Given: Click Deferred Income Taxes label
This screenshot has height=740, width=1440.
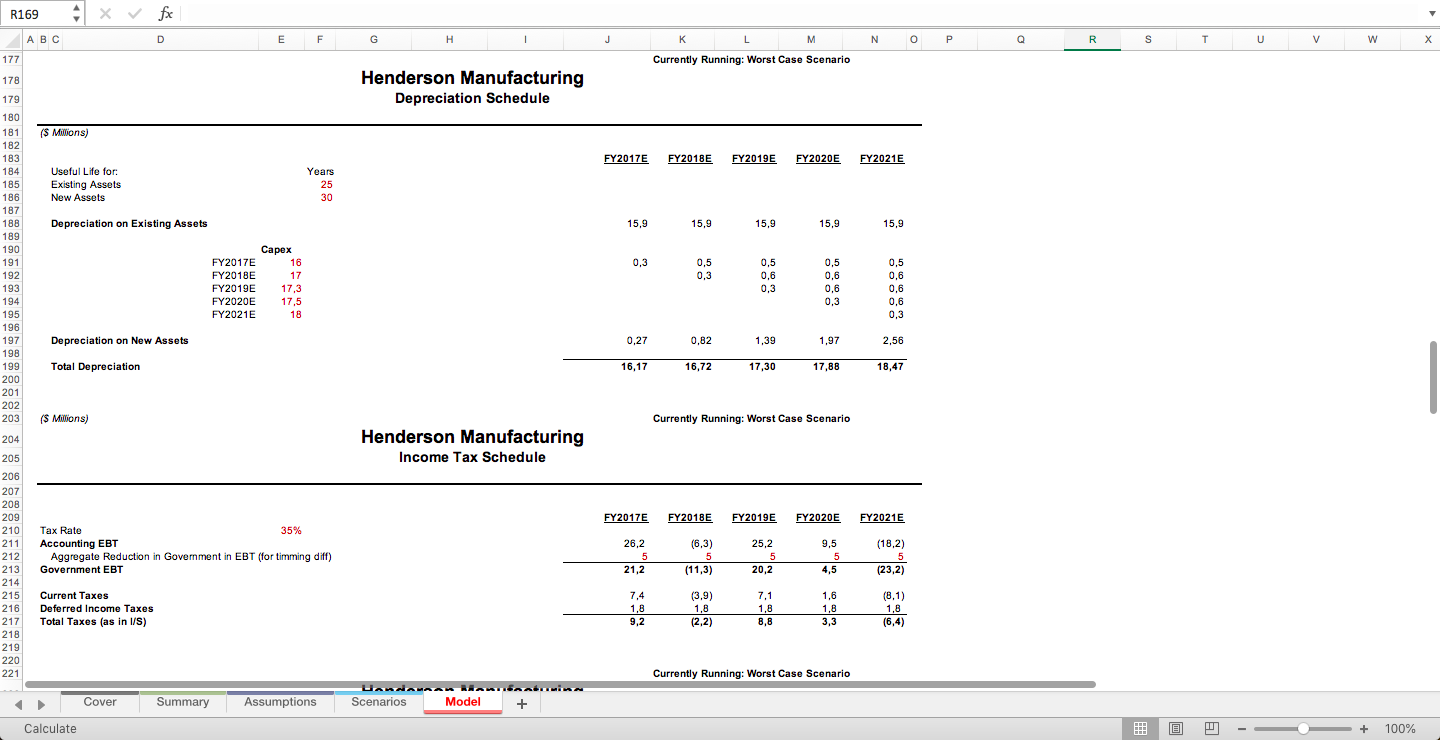Looking at the screenshot, I should (x=97, y=609).
